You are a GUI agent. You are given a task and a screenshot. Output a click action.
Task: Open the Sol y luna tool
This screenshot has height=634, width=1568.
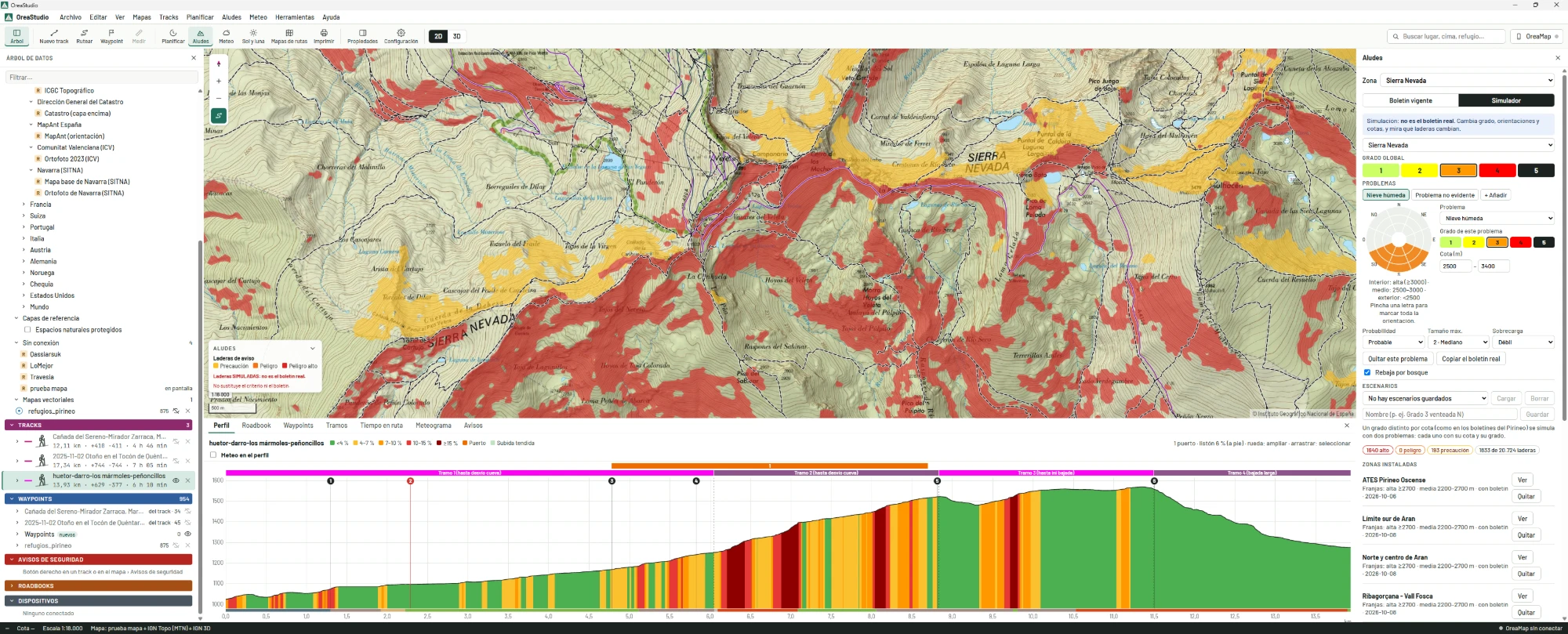pos(253,36)
